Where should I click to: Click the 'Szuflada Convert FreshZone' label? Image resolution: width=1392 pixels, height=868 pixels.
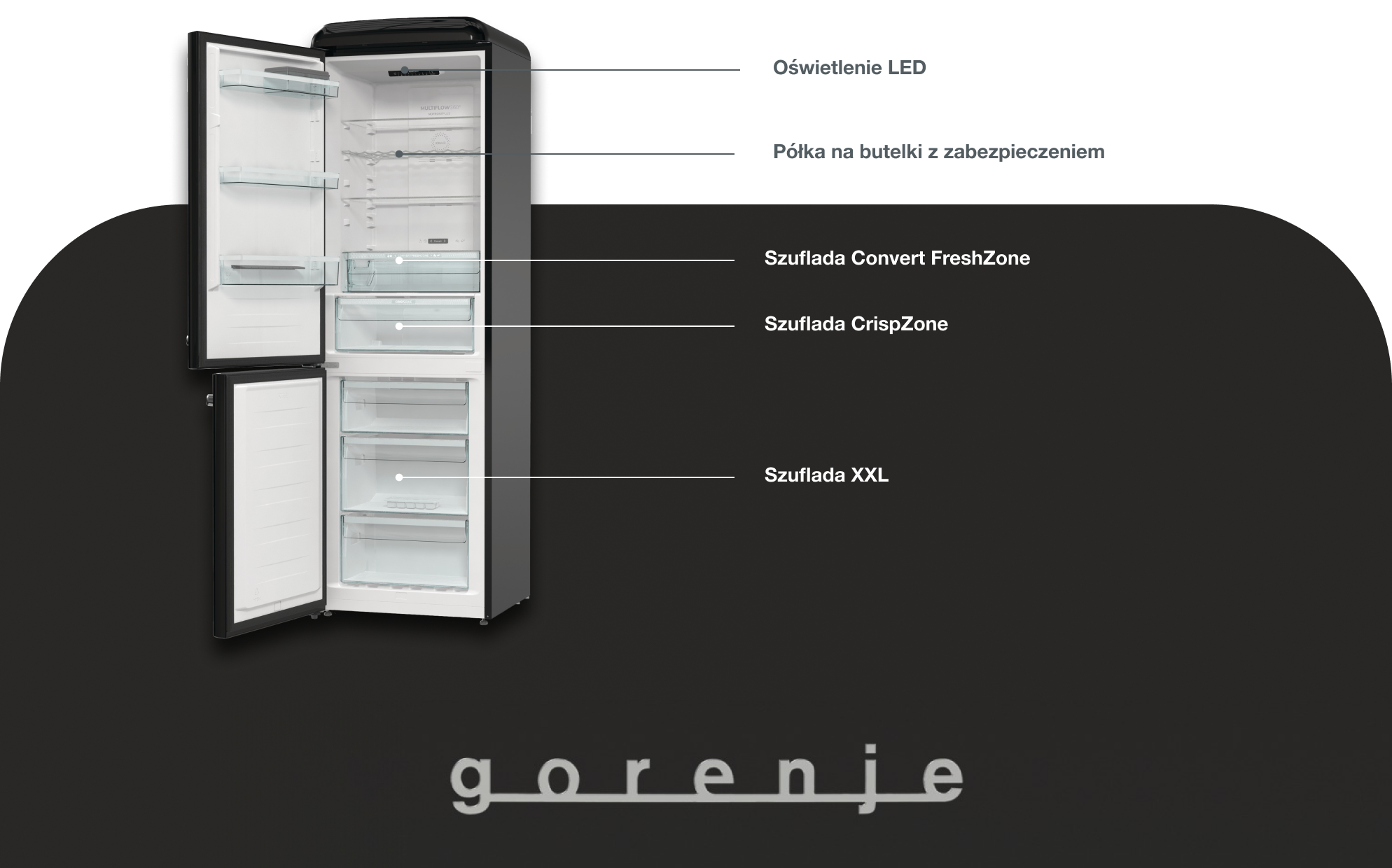(897, 258)
